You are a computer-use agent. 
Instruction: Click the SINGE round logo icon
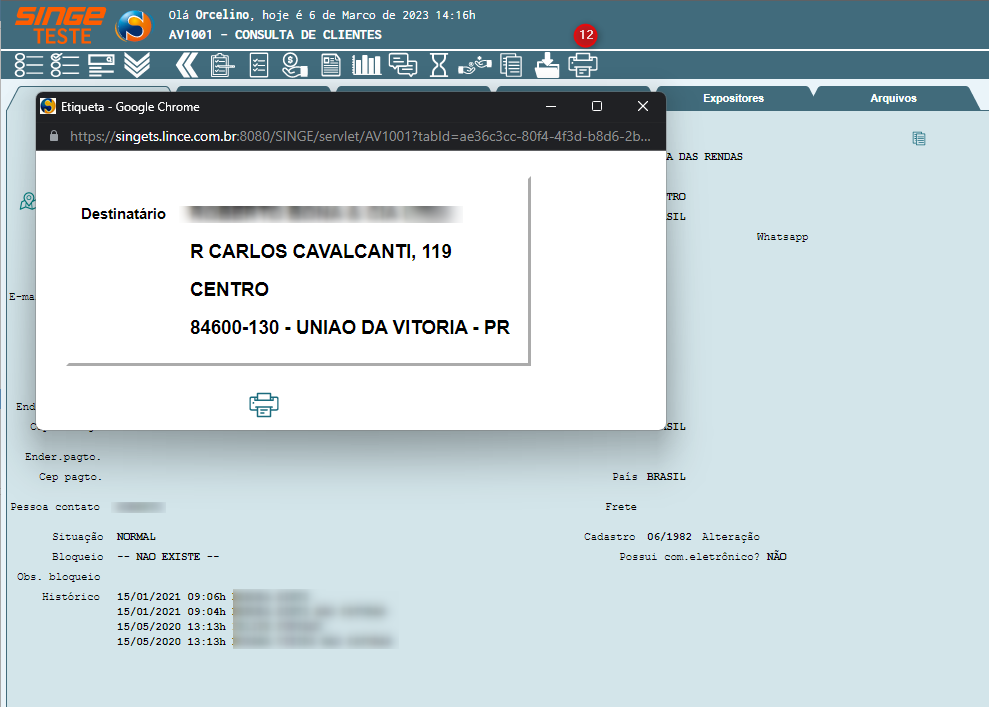[x=133, y=27]
